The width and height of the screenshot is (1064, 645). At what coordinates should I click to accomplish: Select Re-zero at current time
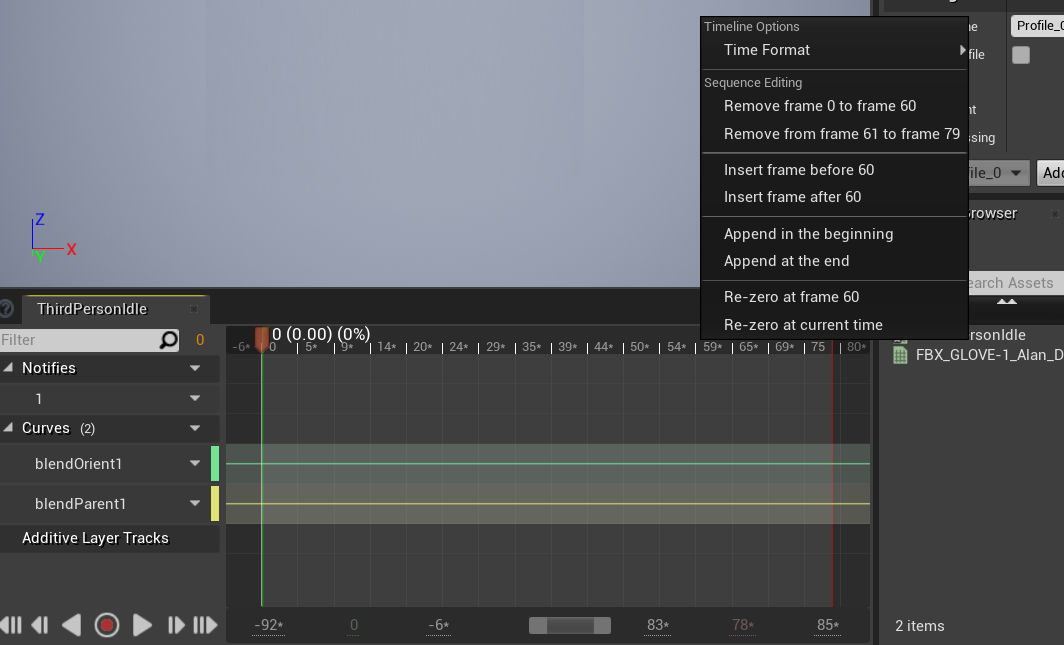[834, 324]
